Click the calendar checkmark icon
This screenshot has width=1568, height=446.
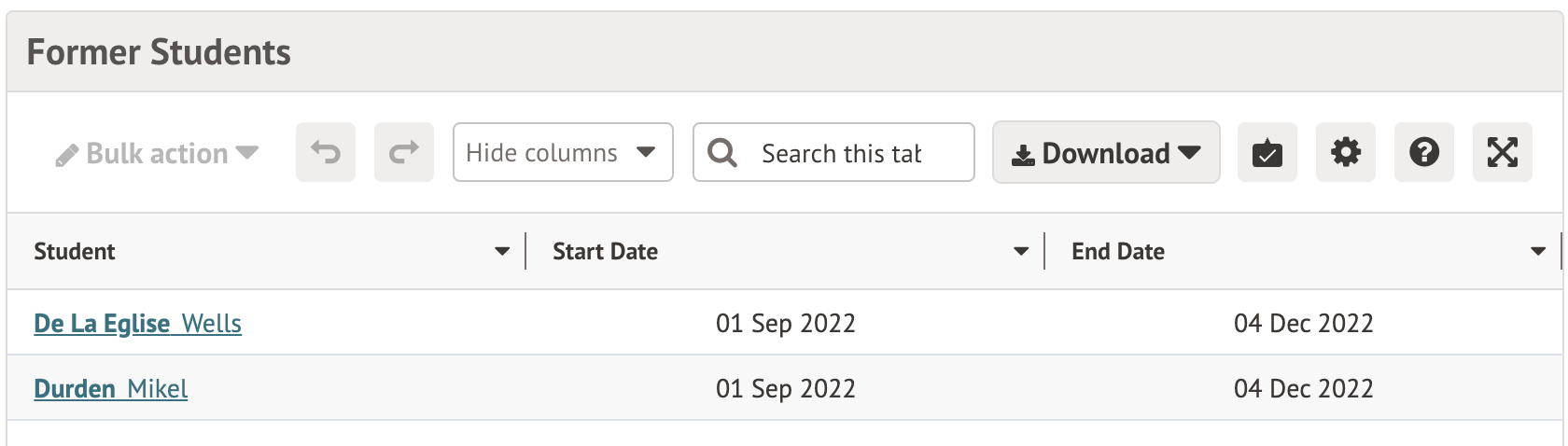pos(1267,152)
